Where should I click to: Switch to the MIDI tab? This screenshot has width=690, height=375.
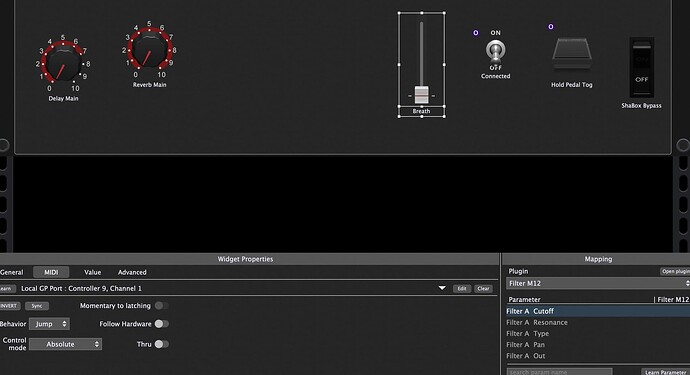(x=51, y=272)
